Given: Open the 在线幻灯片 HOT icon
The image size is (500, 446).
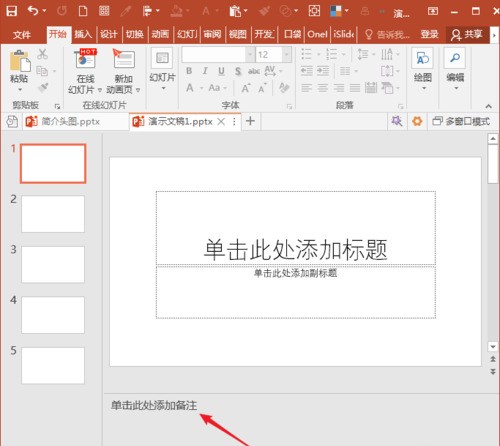Looking at the screenshot, I should coord(85,59).
